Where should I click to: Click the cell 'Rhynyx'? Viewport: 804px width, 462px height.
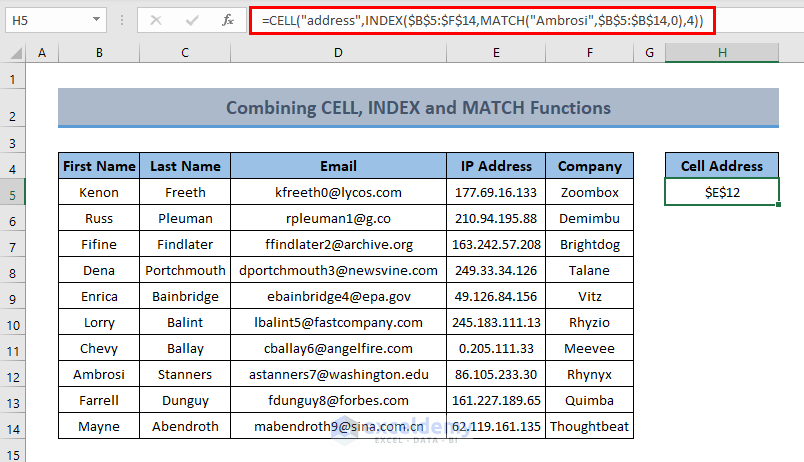[590, 374]
